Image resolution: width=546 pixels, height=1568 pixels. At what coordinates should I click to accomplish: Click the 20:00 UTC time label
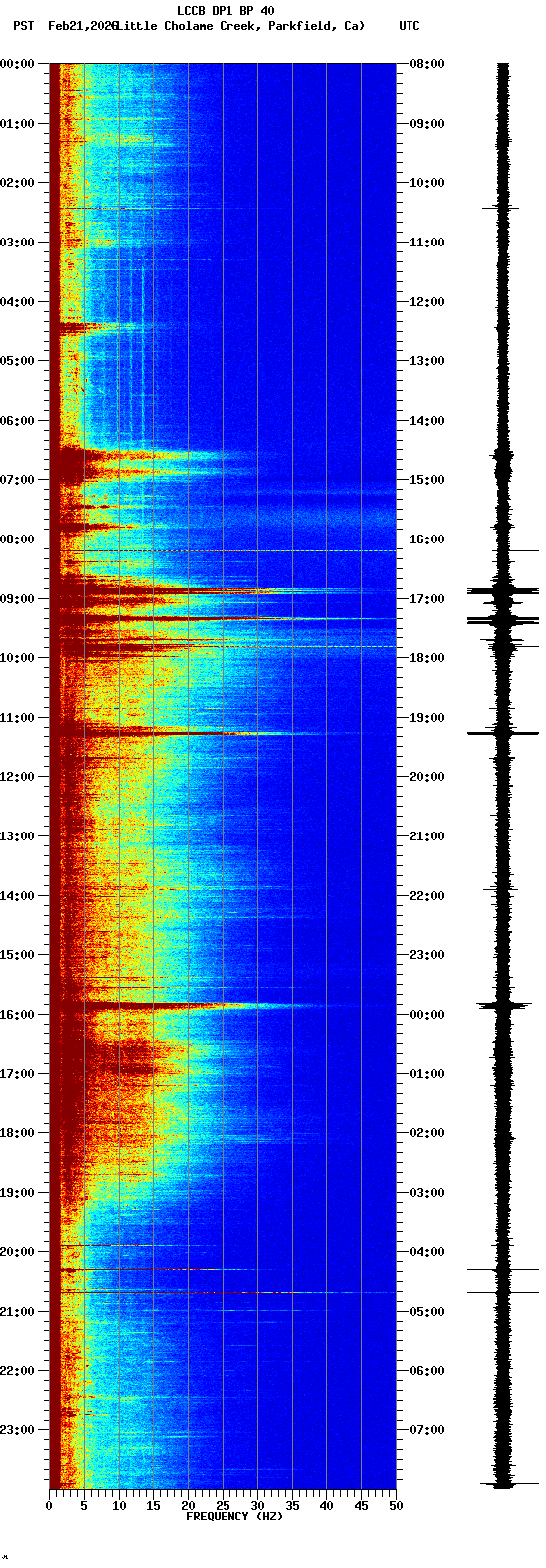[x=427, y=777]
